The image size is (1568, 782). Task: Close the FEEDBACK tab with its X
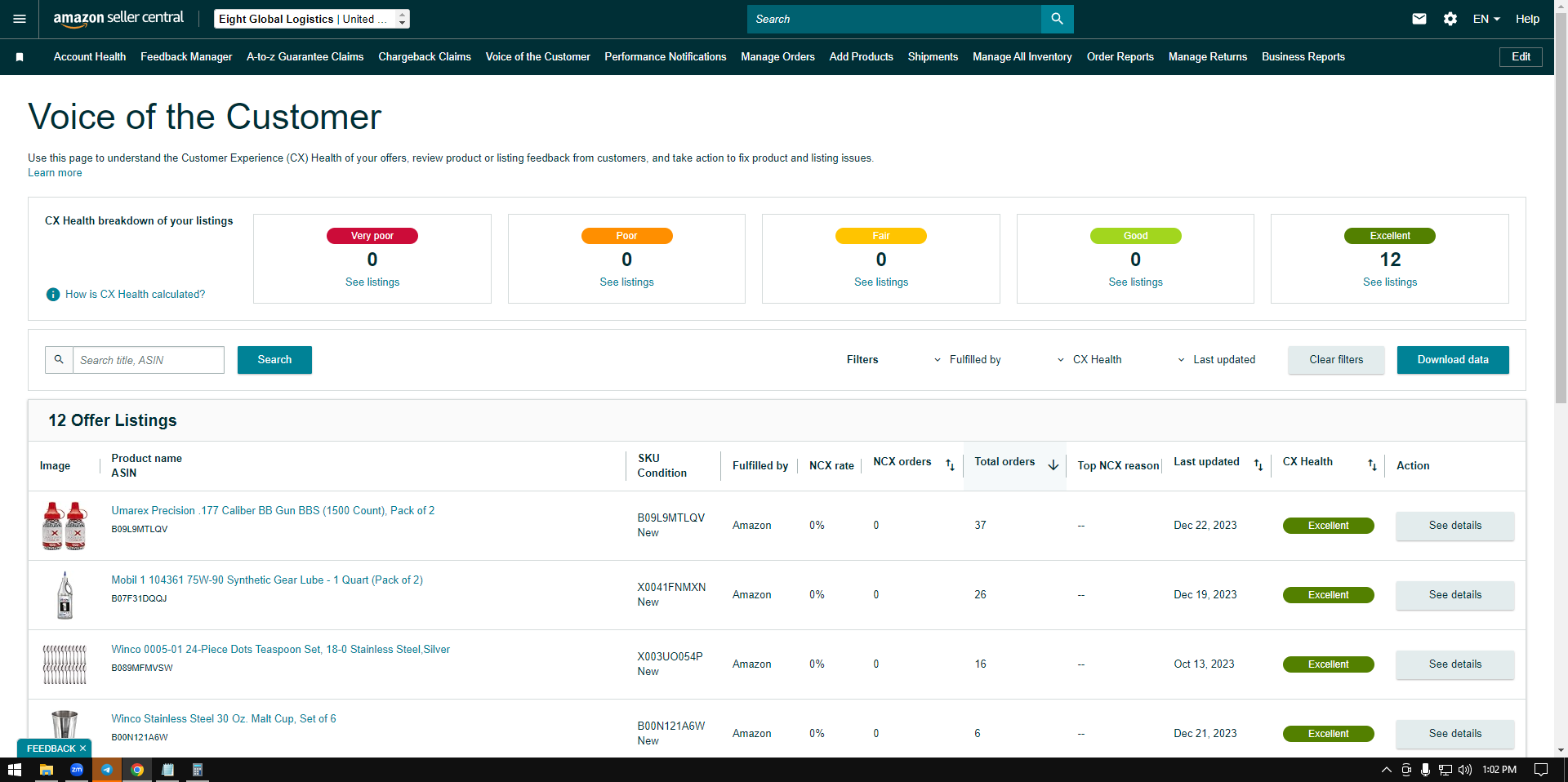click(82, 749)
